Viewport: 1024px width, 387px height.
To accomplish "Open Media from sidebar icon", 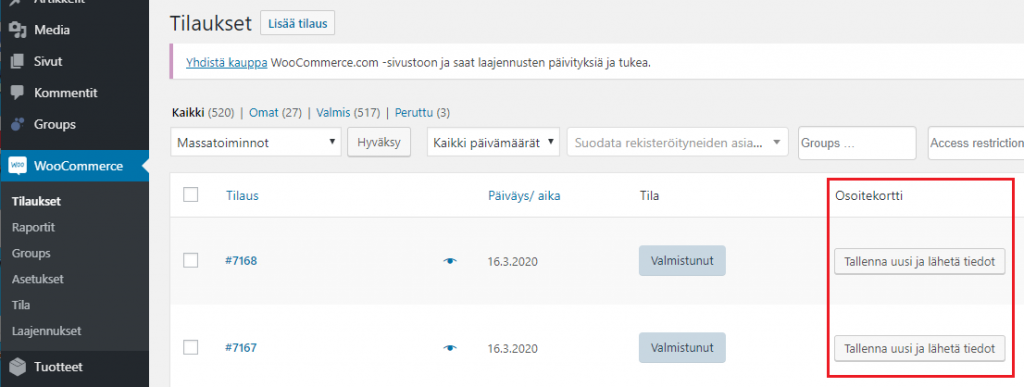I will click(18, 30).
